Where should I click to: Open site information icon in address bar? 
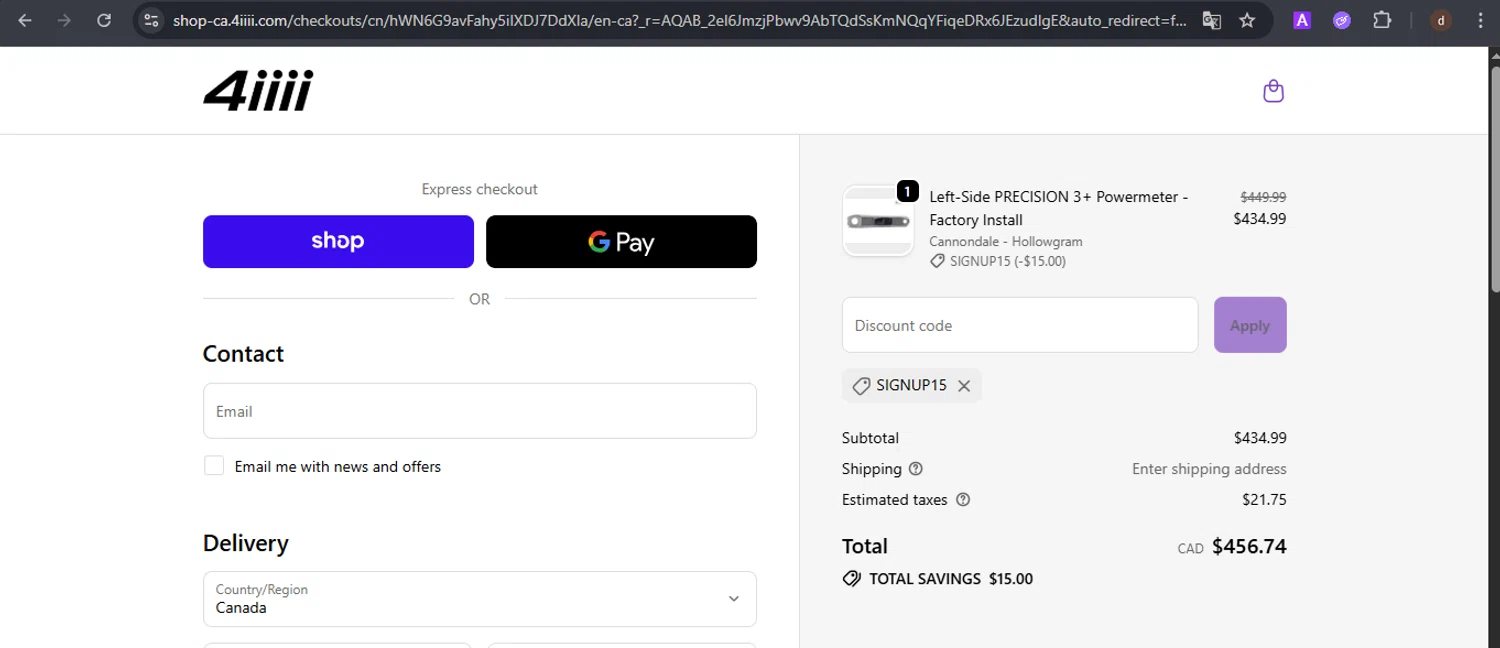pyautogui.click(x=151, y=20)
